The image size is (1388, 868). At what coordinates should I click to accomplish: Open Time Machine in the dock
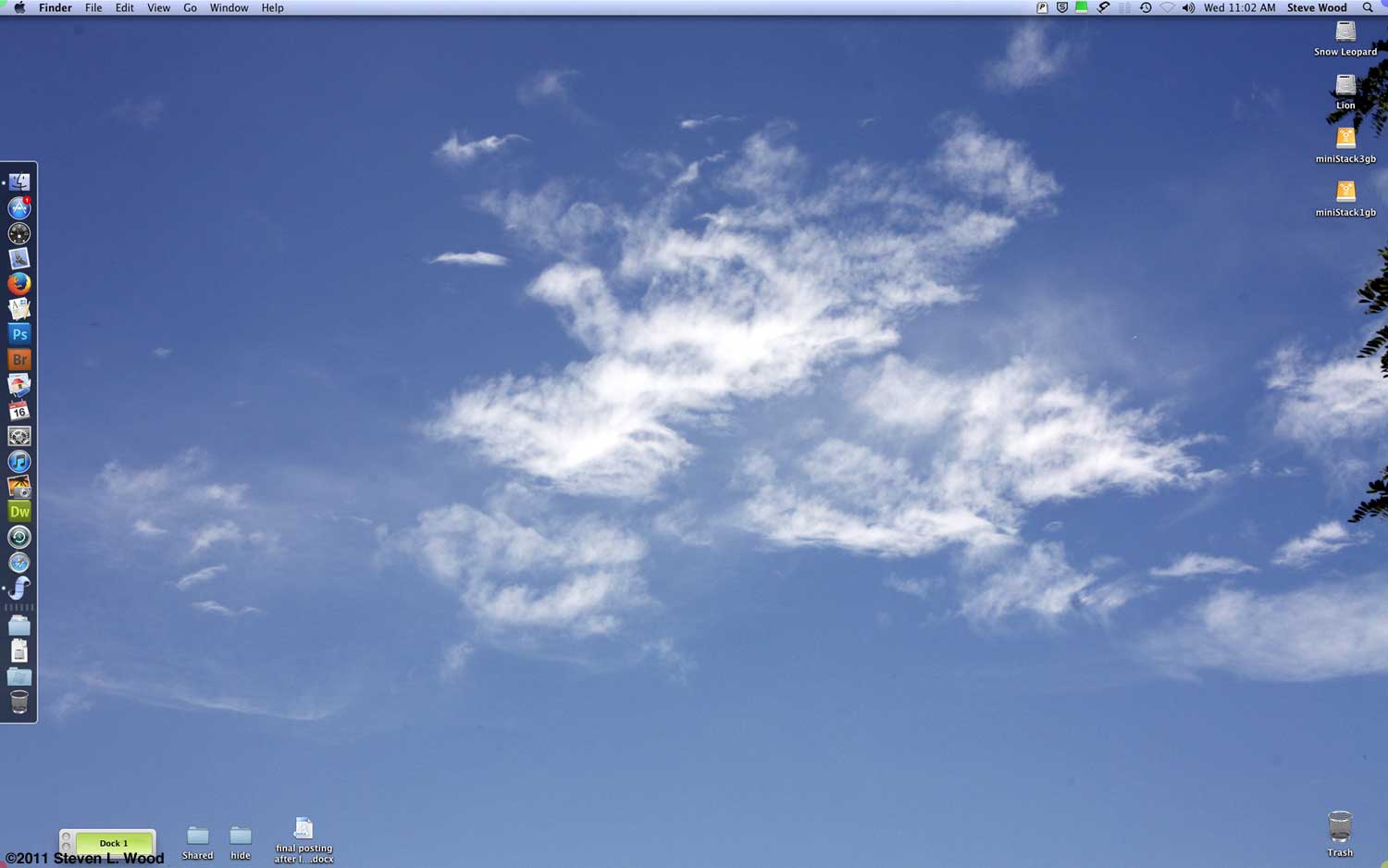point(19,537)
